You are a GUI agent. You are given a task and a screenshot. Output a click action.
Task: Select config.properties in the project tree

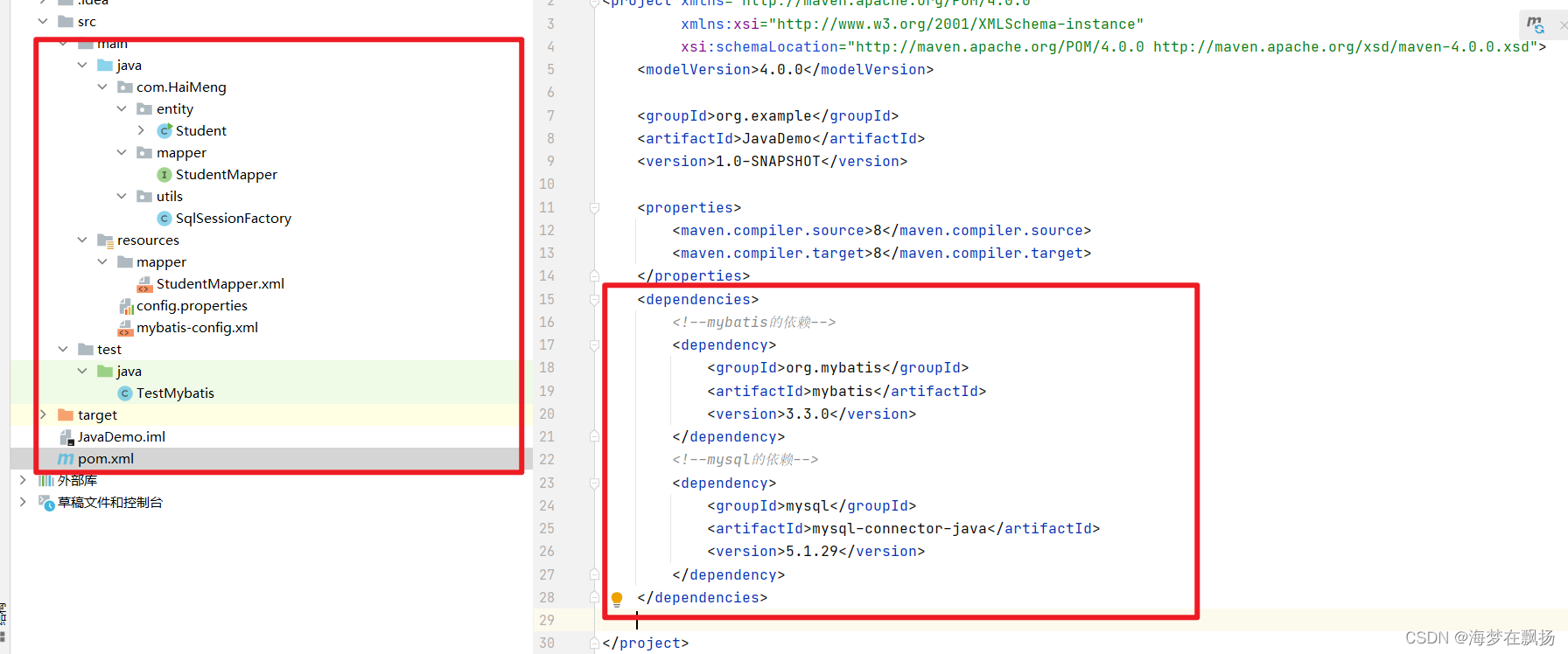tap(192, 306)
